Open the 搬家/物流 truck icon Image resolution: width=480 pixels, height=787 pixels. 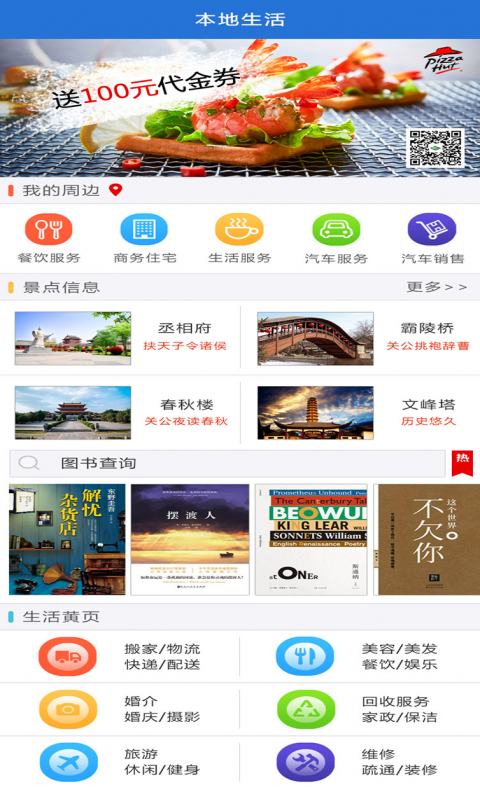click(67, 657)
